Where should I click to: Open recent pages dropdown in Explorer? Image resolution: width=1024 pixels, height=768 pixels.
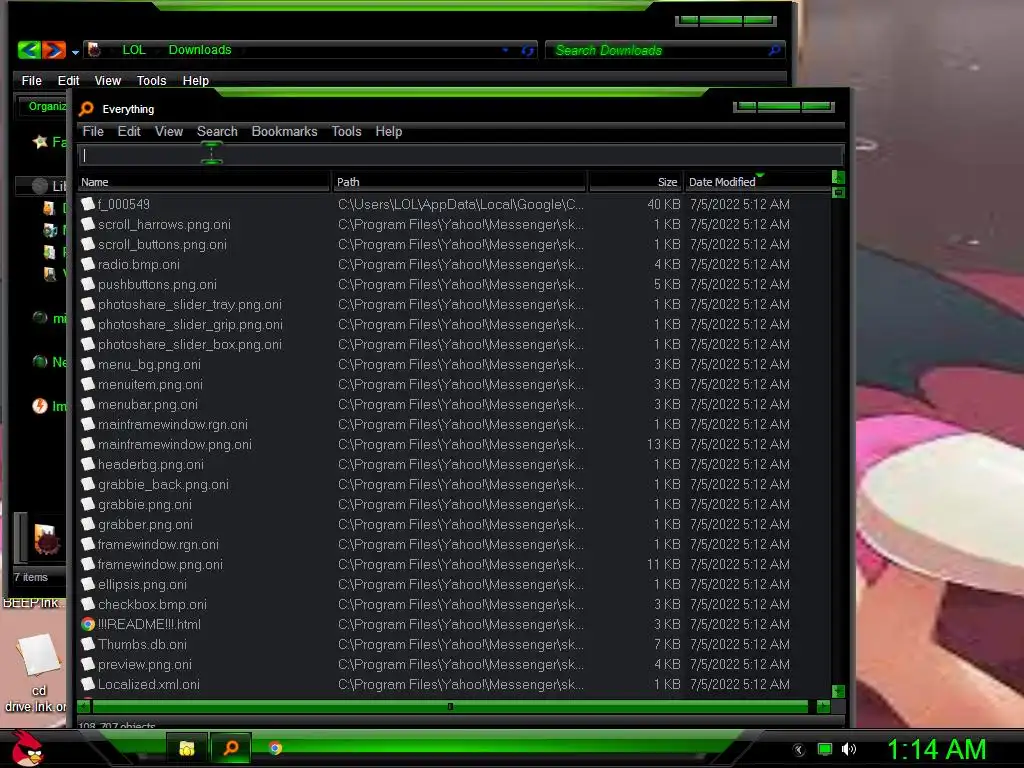(x=75, y=52)
